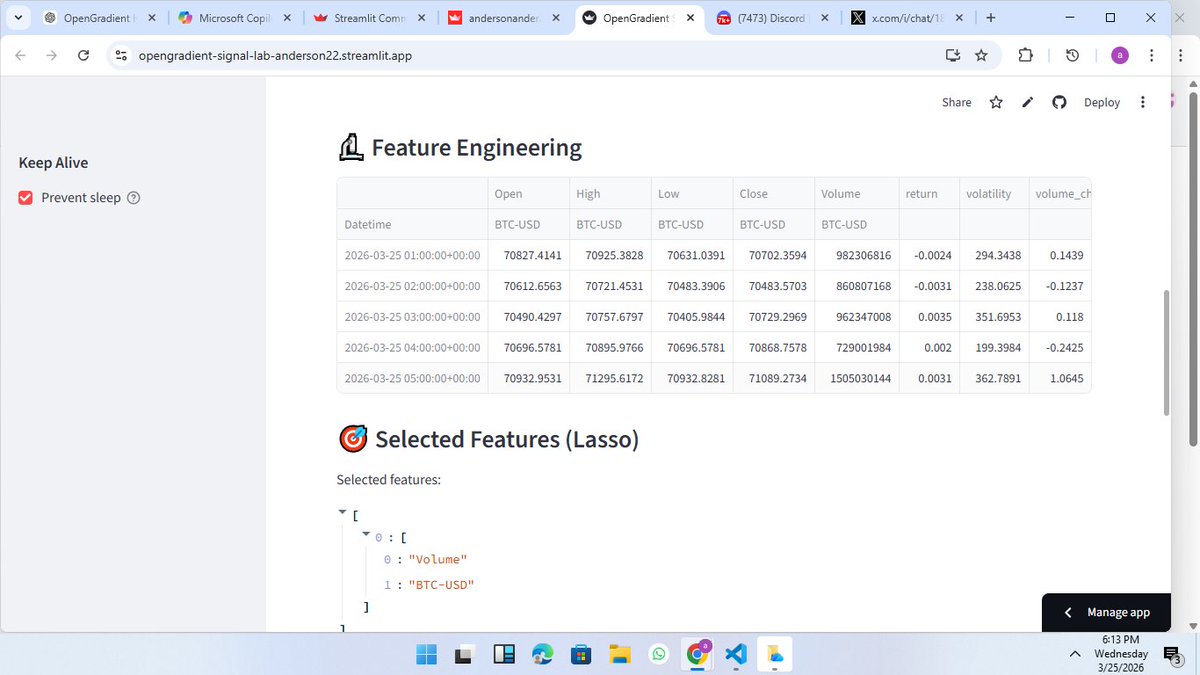Click the Share button

click(956, 102)
